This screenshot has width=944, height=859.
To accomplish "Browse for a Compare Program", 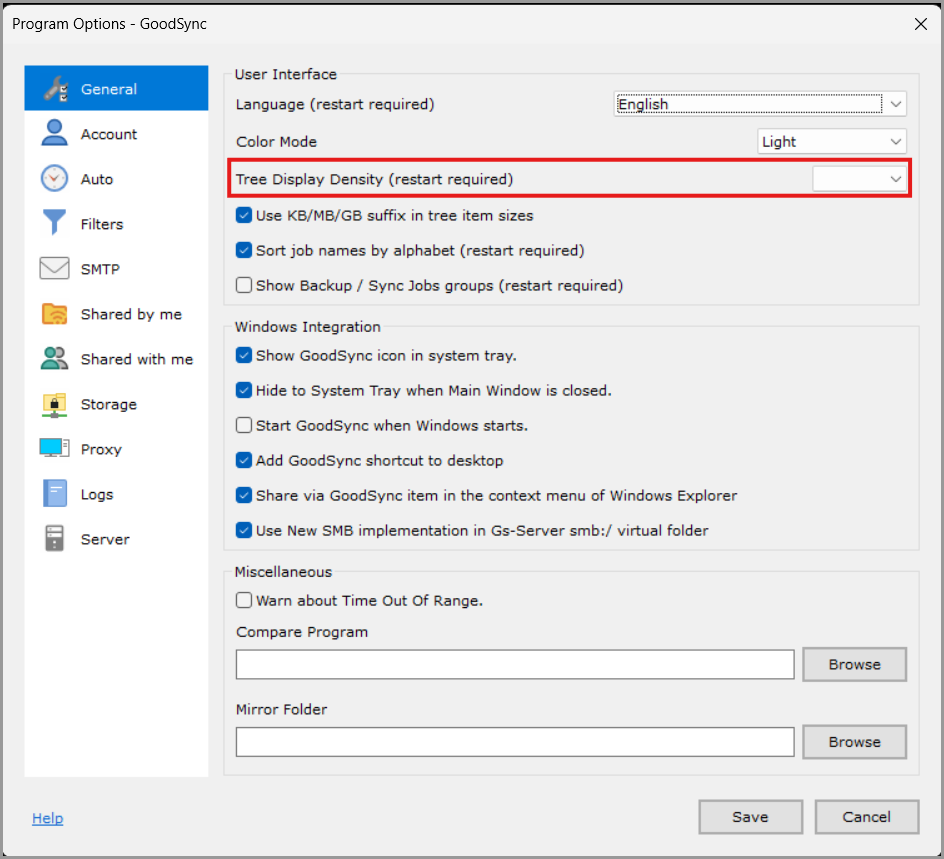I will point(854,664).
